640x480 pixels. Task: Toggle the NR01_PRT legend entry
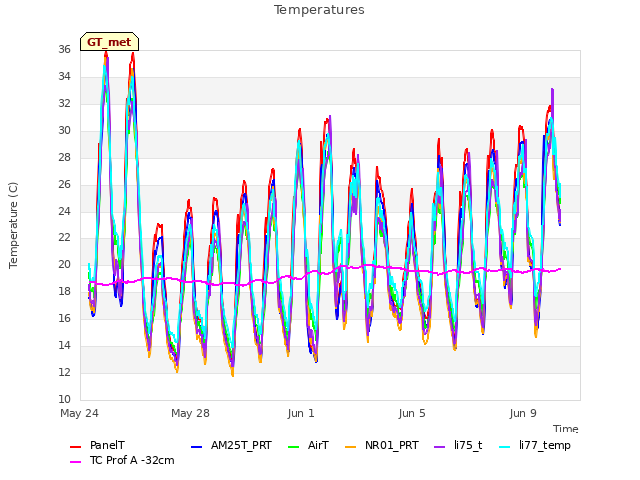pyautogui.click(x=382, y=446)
